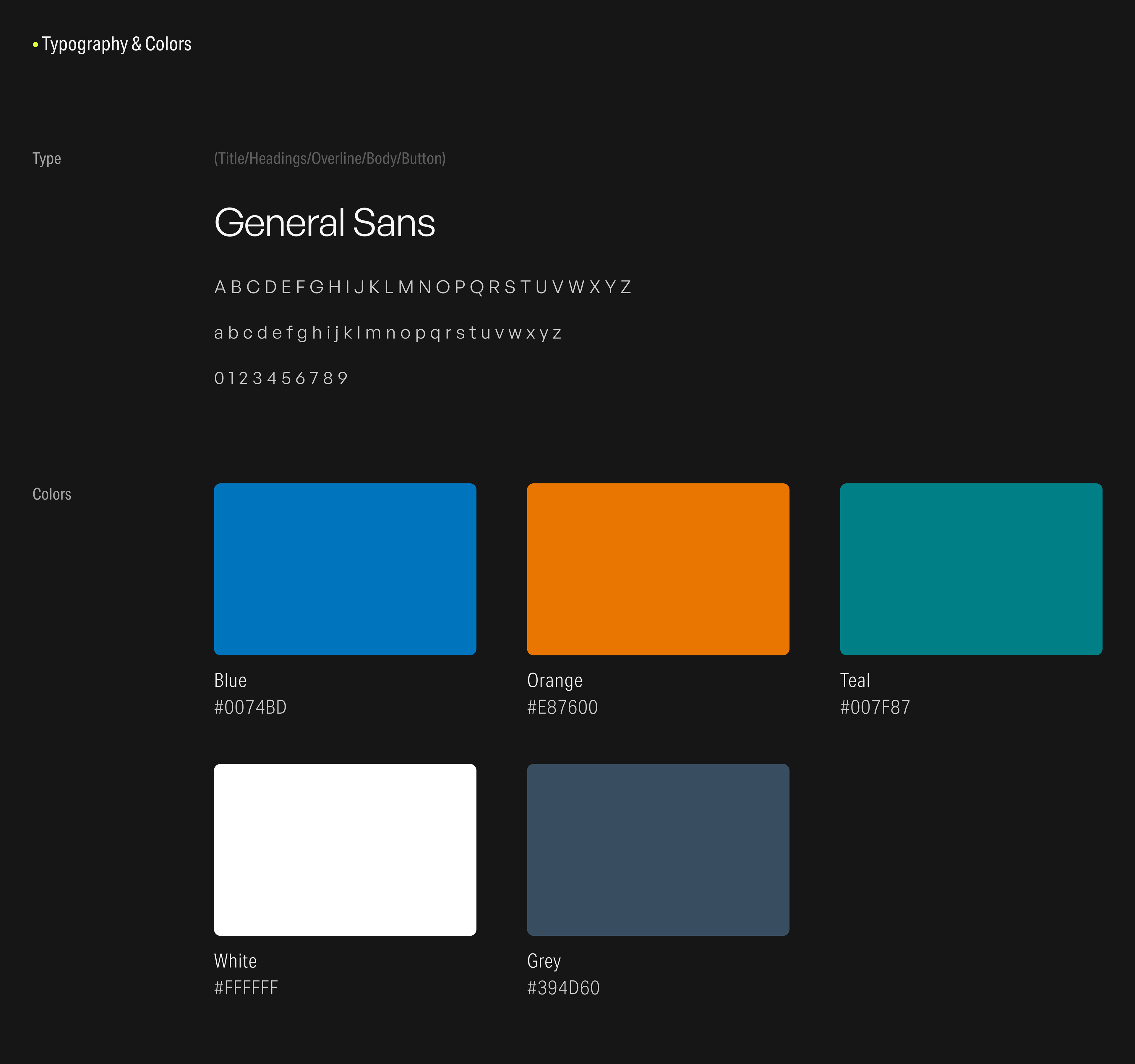Click the green bullet dot icon

[35, 44]
